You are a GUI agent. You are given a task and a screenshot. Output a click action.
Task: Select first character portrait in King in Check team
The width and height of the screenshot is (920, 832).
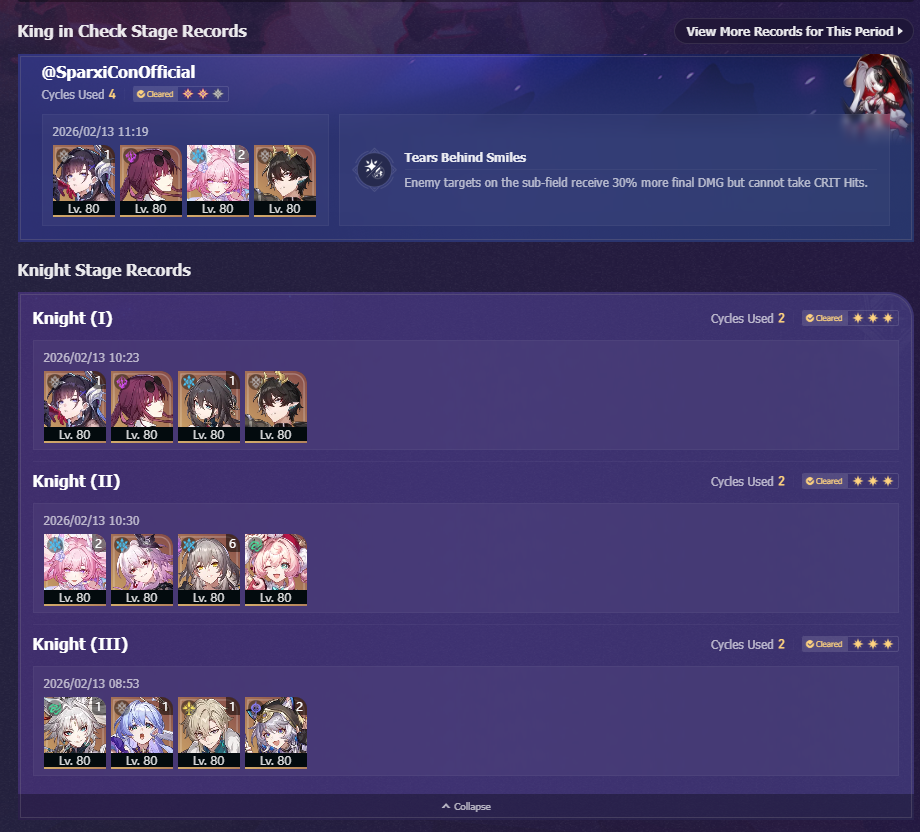[x=83, y=181]
